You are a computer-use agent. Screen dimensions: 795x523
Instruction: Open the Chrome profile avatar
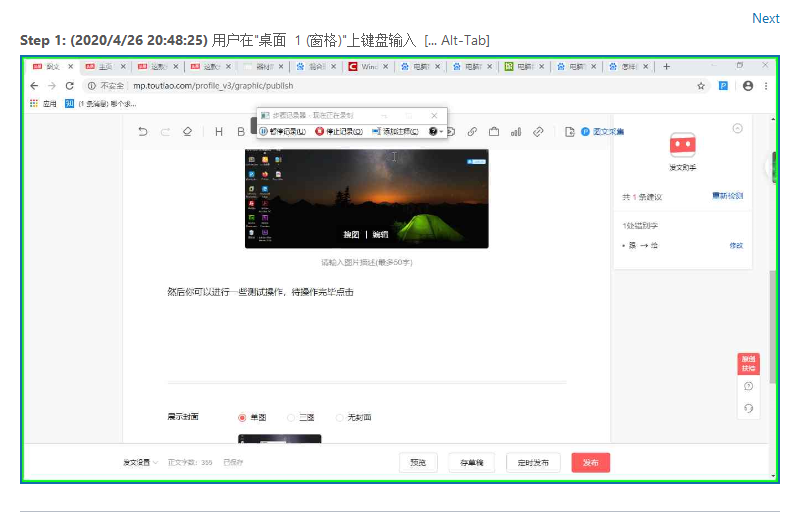click(748, 86)
